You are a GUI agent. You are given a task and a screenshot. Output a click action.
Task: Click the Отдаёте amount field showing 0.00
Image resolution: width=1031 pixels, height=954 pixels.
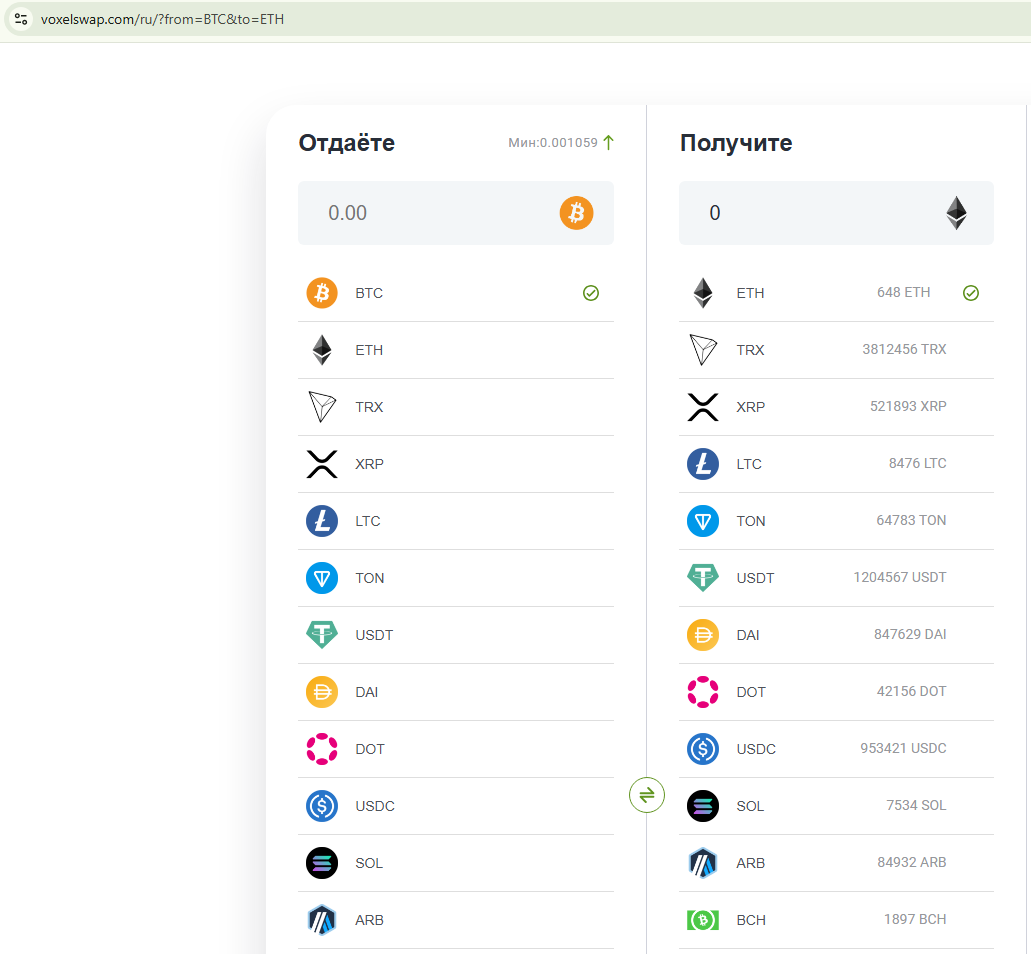tap(456, 213)
